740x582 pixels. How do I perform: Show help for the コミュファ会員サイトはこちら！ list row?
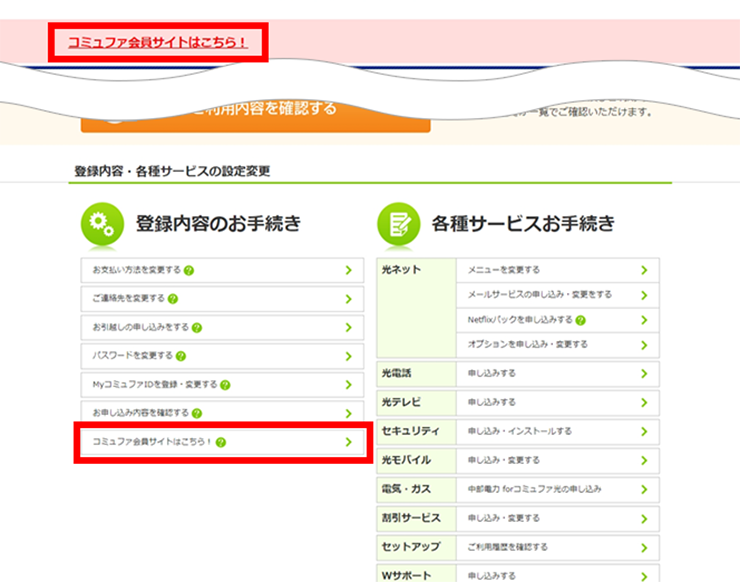(x=220, y=442)
